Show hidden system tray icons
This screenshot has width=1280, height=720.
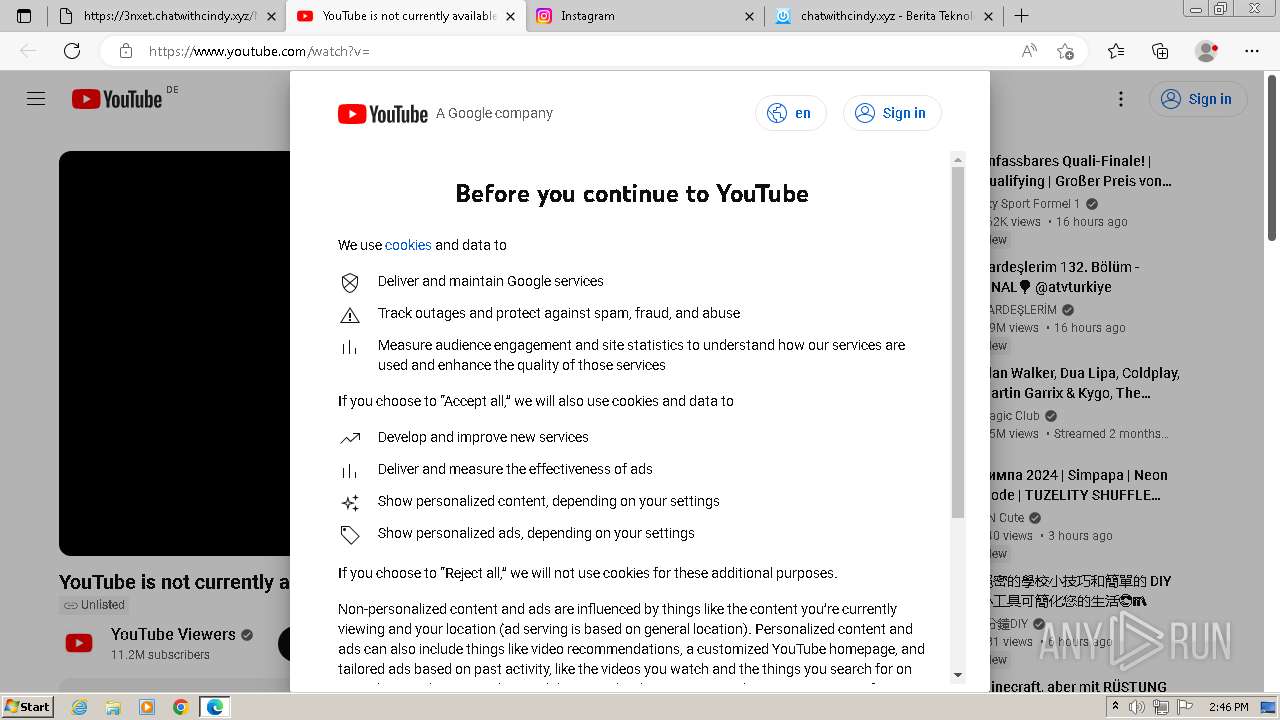(1116, 707)
